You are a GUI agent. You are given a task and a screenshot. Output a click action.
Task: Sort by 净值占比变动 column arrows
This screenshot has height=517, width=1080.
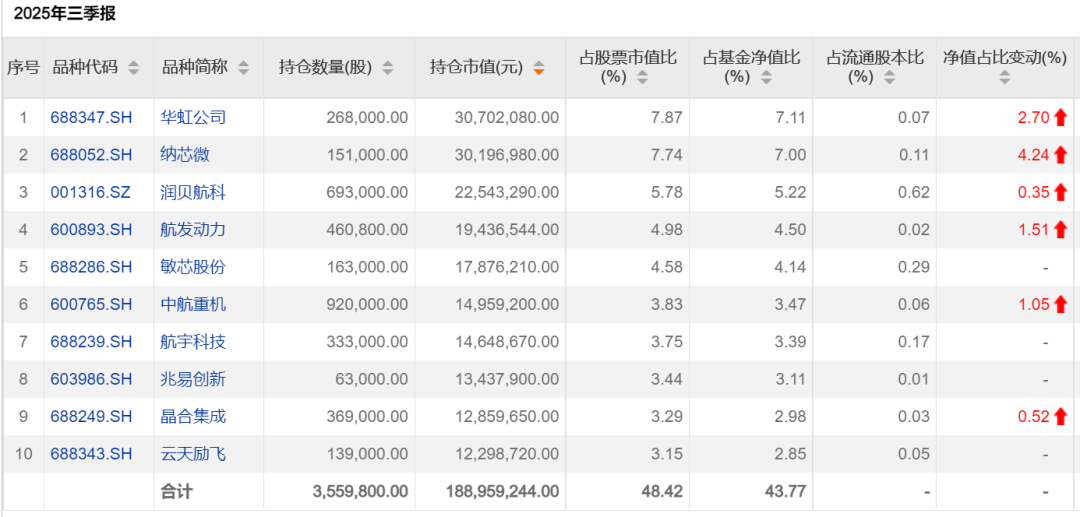click(x=1005, y=77)
